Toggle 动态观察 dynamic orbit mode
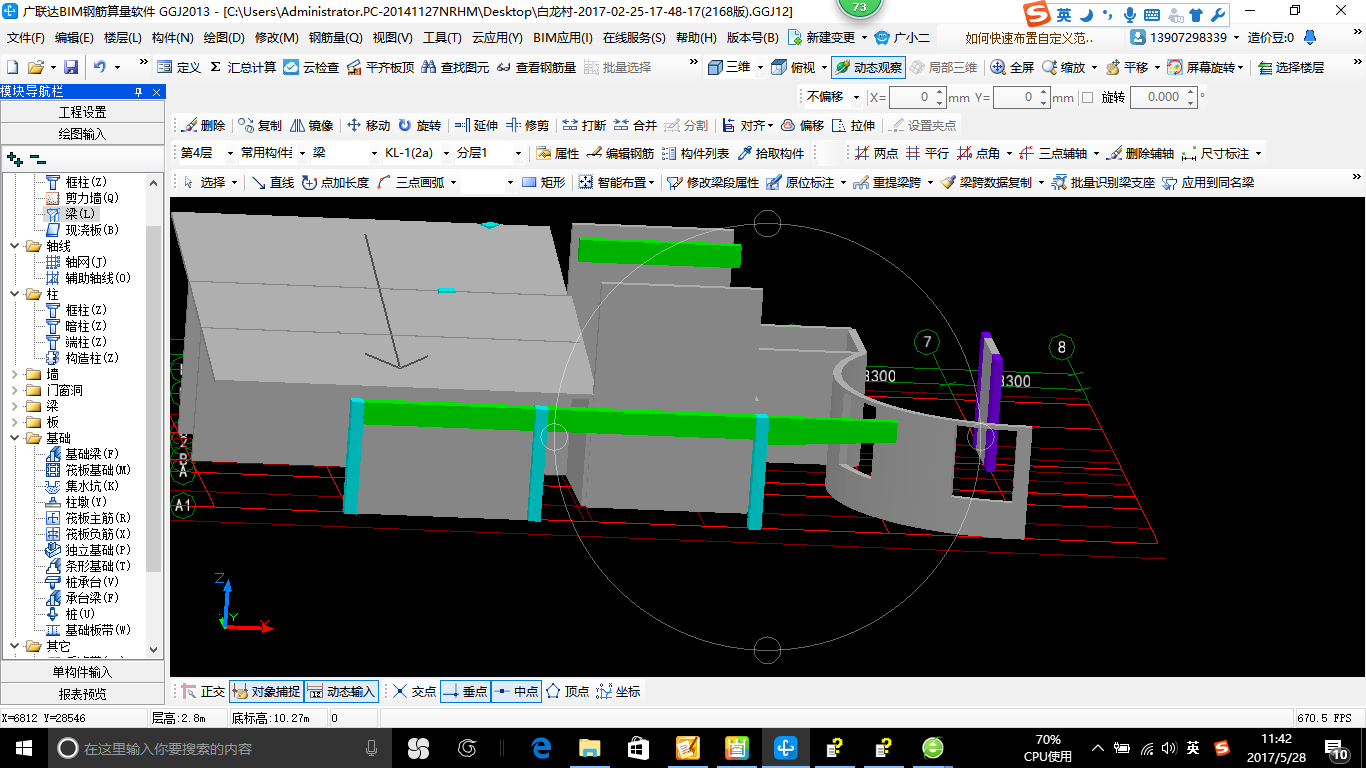1366x768 pixels. click(868, 67)
